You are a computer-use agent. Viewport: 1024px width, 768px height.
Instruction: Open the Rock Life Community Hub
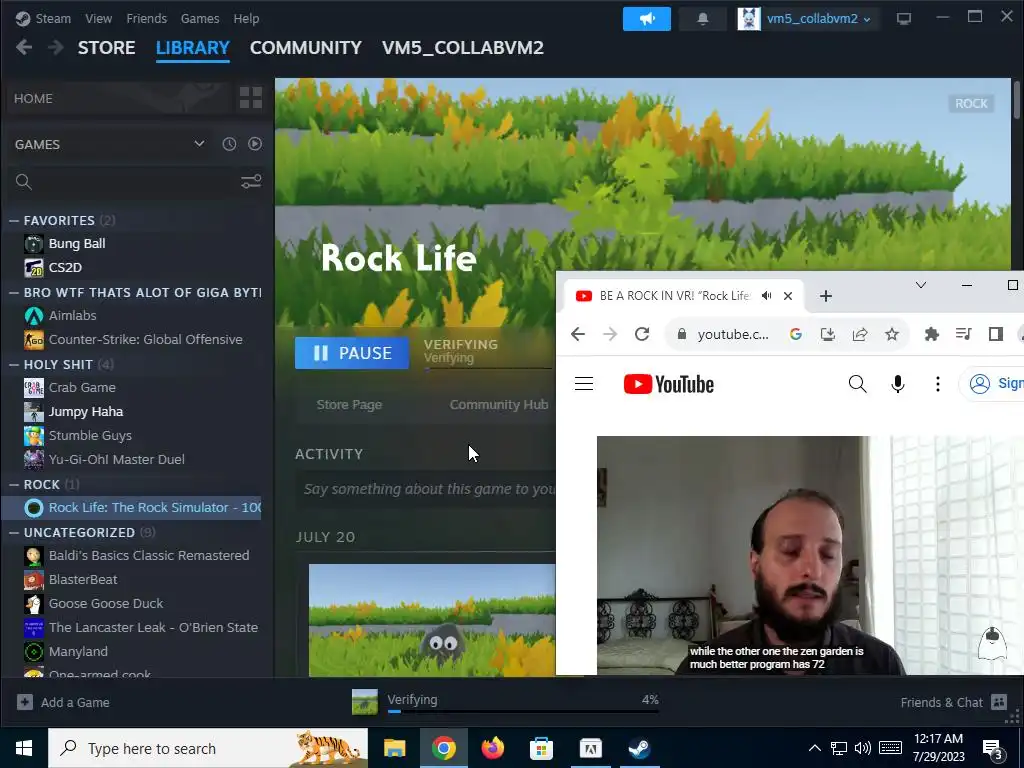(499, 405)
